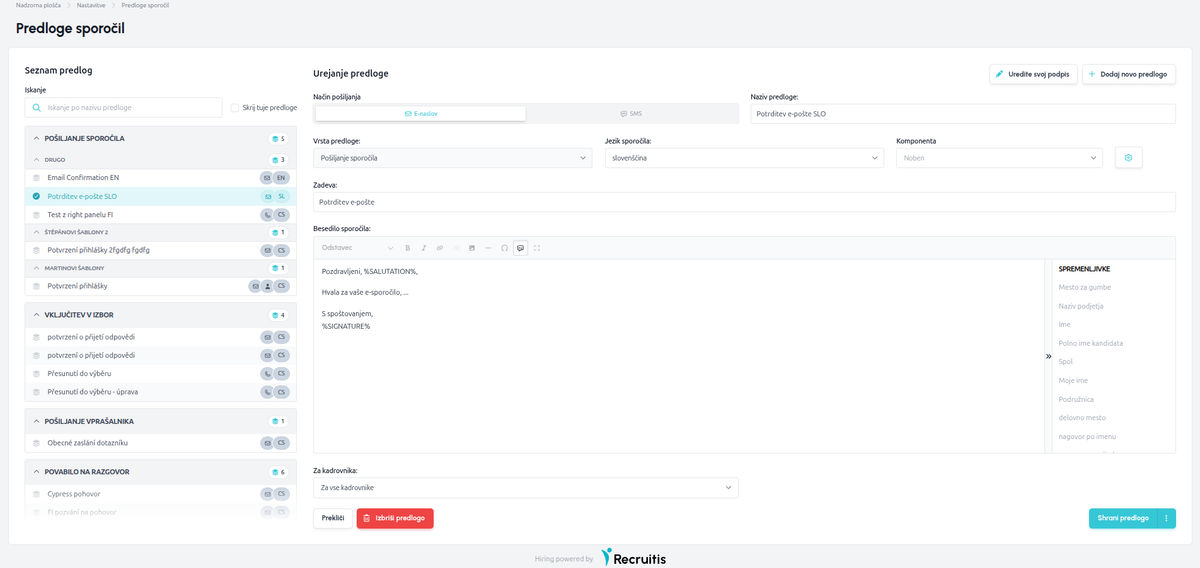Toggle Skrij tuje predloge checkbox
Viewport: 1200px width, 568px height.
(234, 107)
